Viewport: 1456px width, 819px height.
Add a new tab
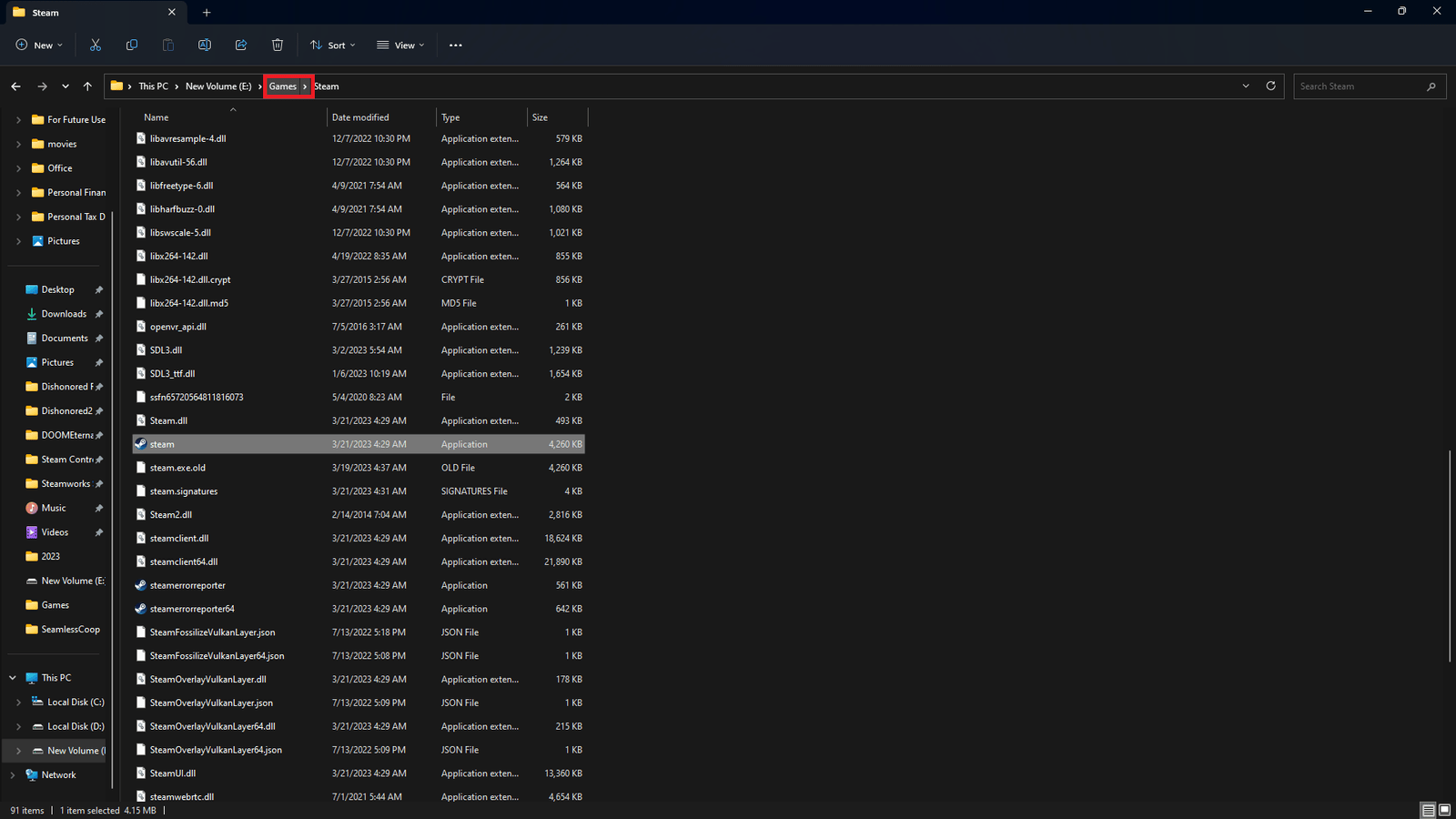click(207, 13)
